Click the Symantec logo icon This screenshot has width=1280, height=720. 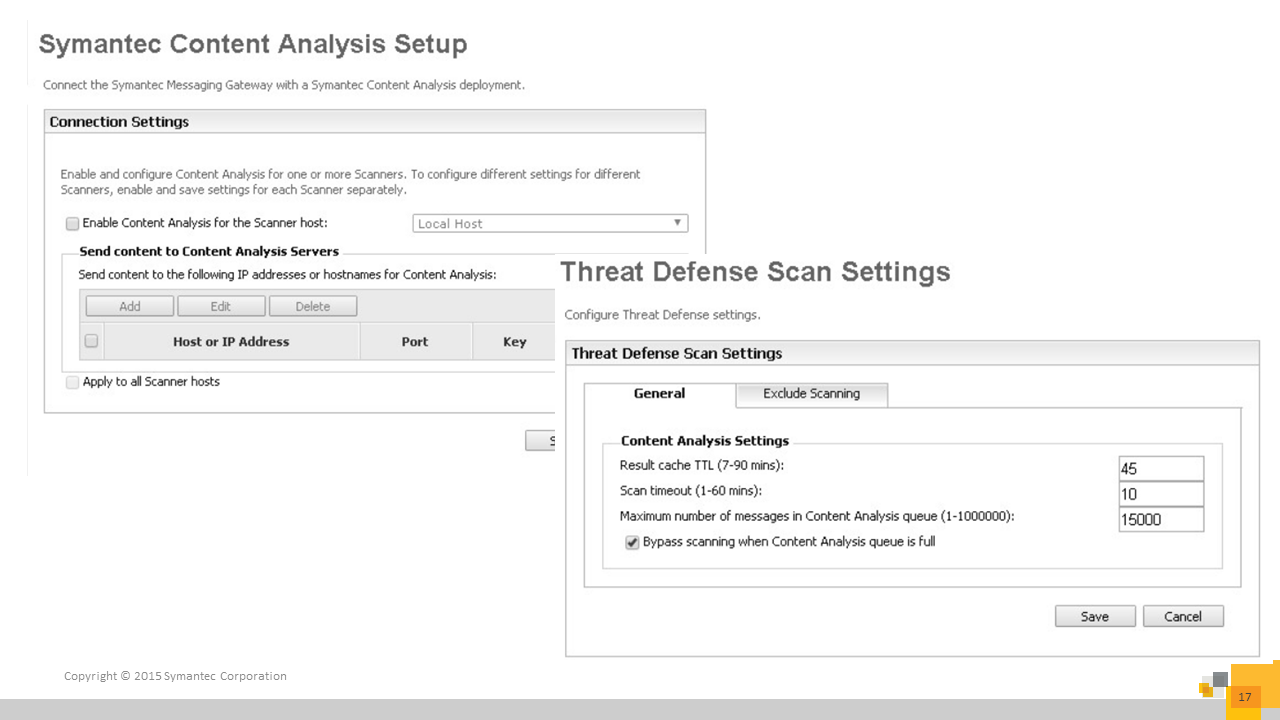(1213, 684)
